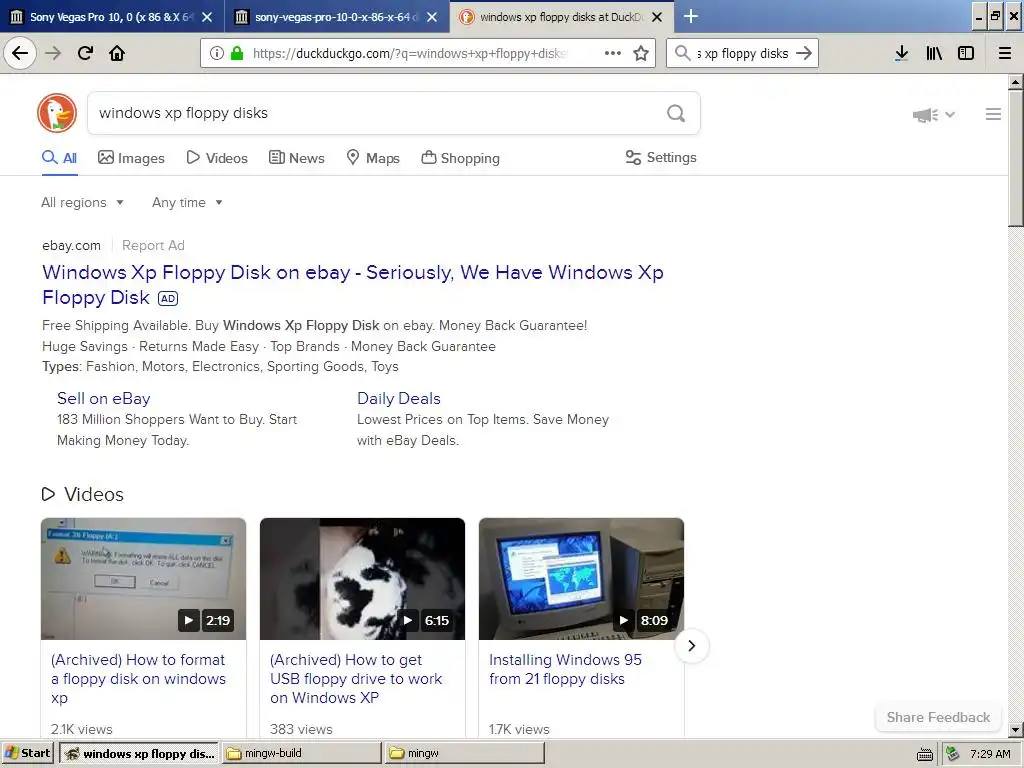The image size is (1024, 768).
Task: Open the browser home page
Action: (x=117, y=53)
